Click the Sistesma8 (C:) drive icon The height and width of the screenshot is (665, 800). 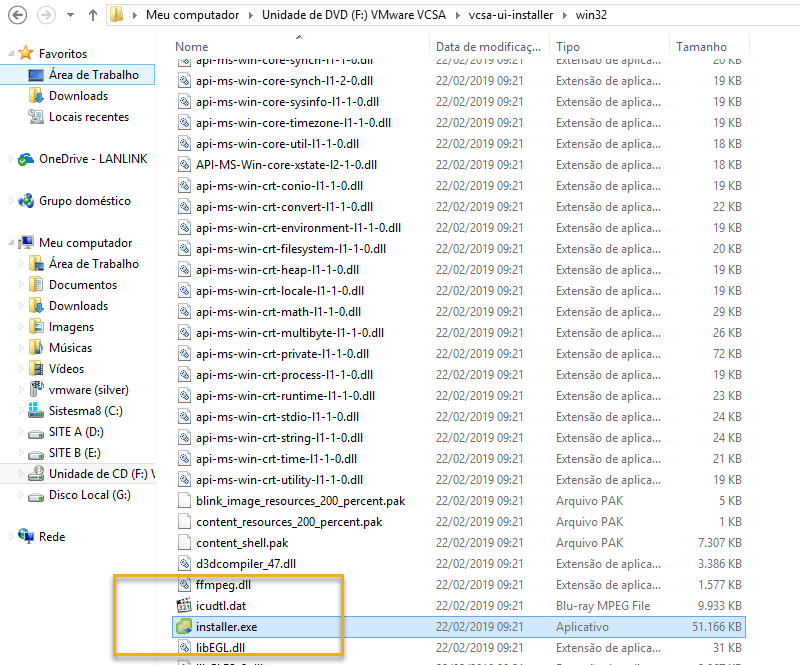tap(36, 411)
